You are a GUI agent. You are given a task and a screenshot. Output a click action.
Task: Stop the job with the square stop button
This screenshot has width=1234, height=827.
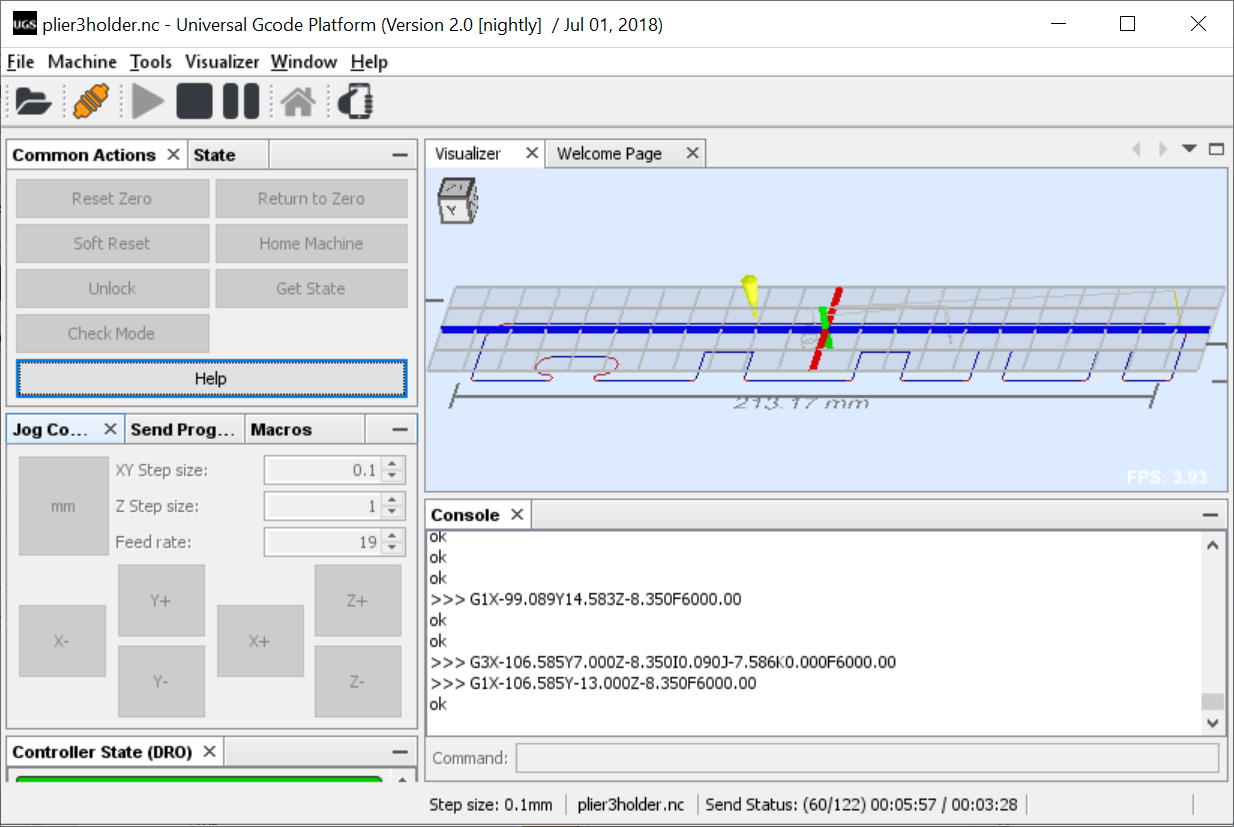pos(194,101)
